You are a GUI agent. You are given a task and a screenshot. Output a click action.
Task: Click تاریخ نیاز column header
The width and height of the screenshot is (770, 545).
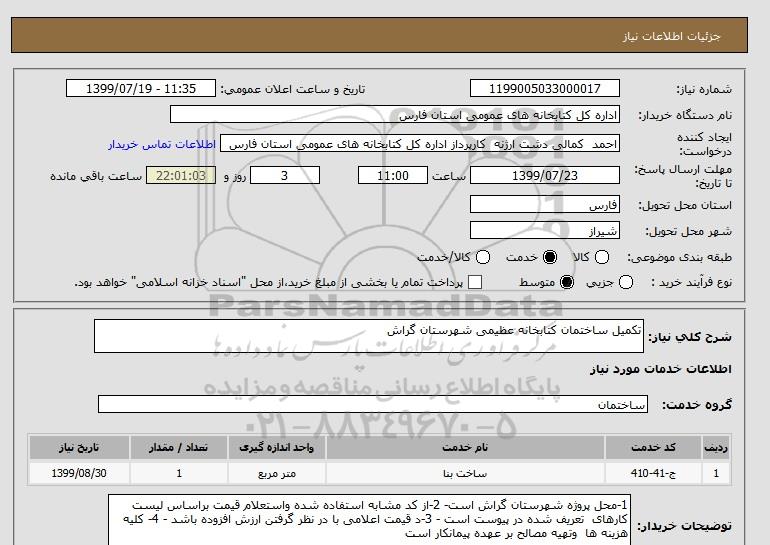[79, 447]
